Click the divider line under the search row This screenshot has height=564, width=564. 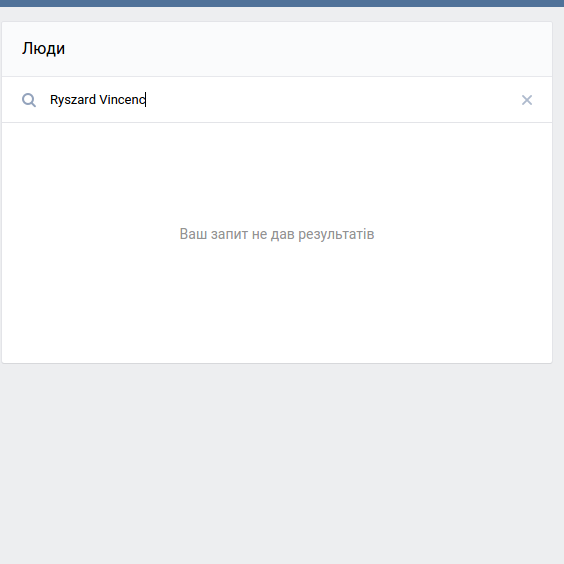[x=277, y=122]
